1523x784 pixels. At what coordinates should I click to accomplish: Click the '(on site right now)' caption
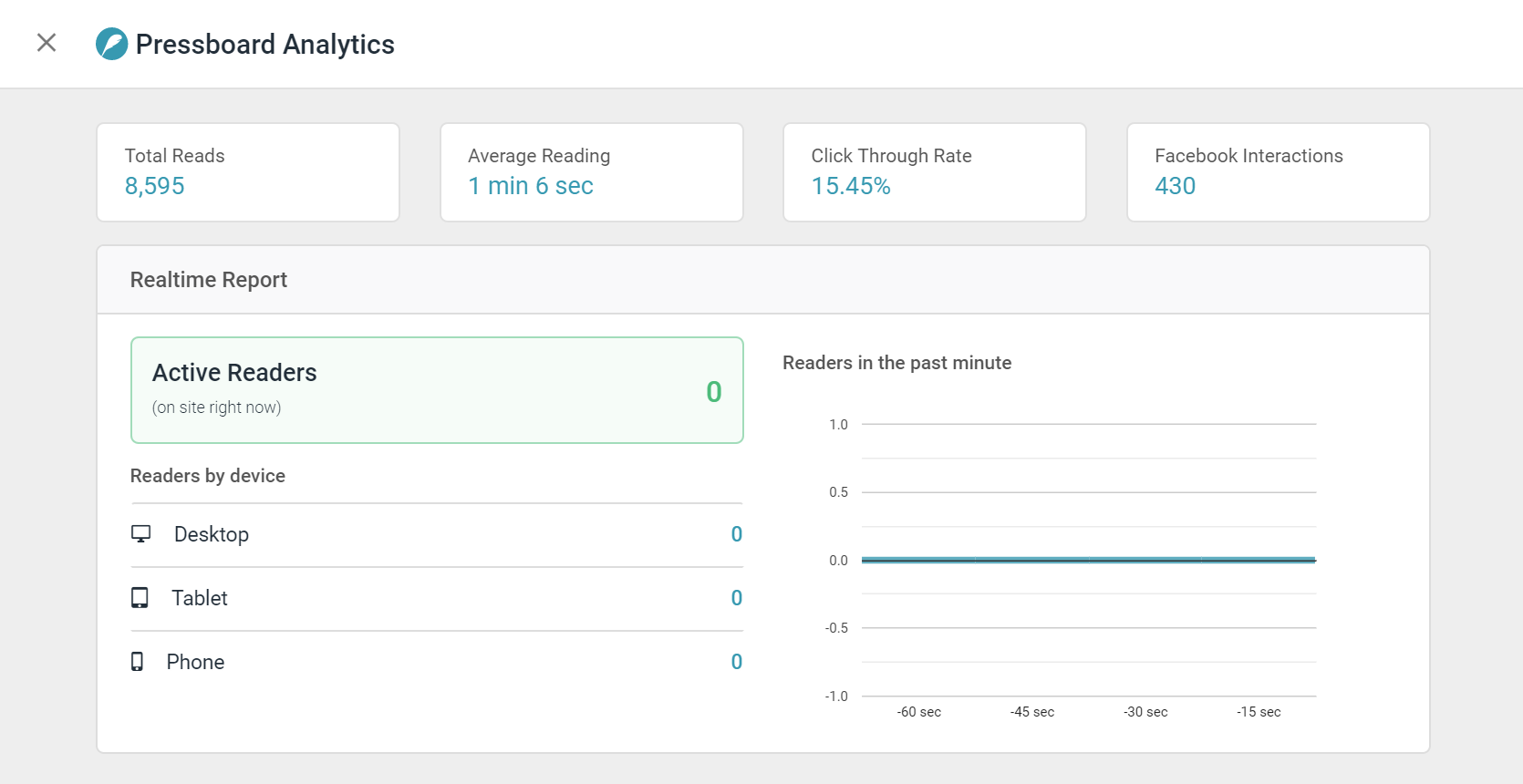pyautogui.click(x=217, y=407)
